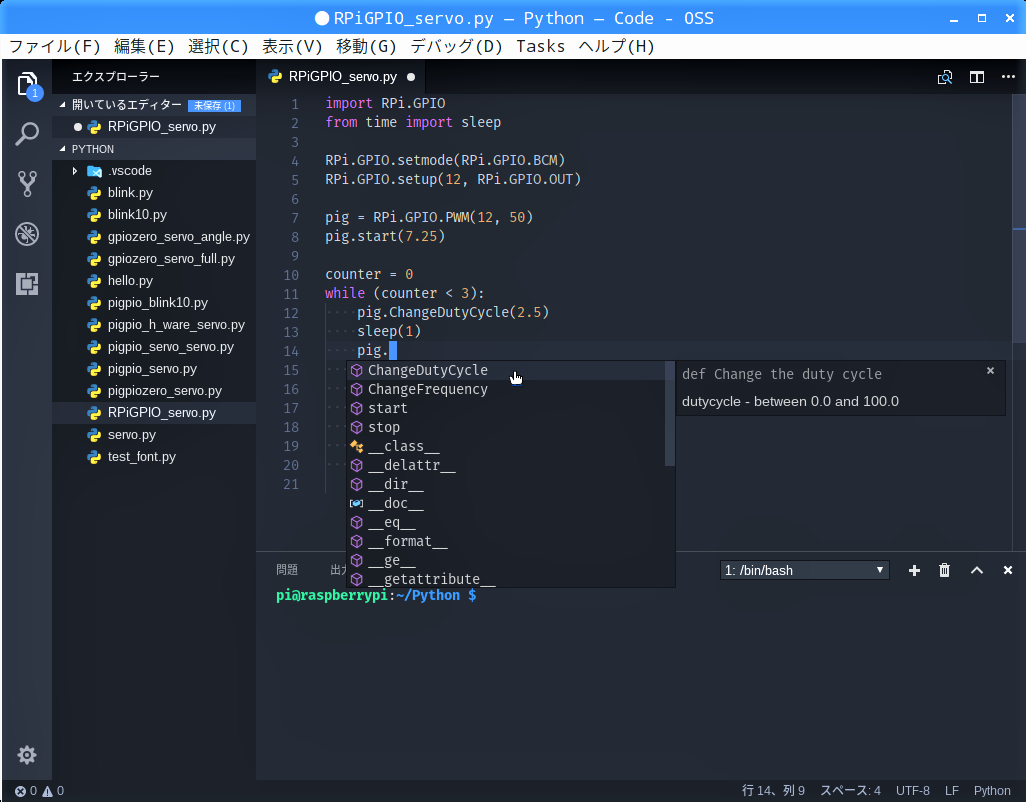The image size is (1026, 802).
Task: Click the Python icon beside blink.py
Action: 94,193
